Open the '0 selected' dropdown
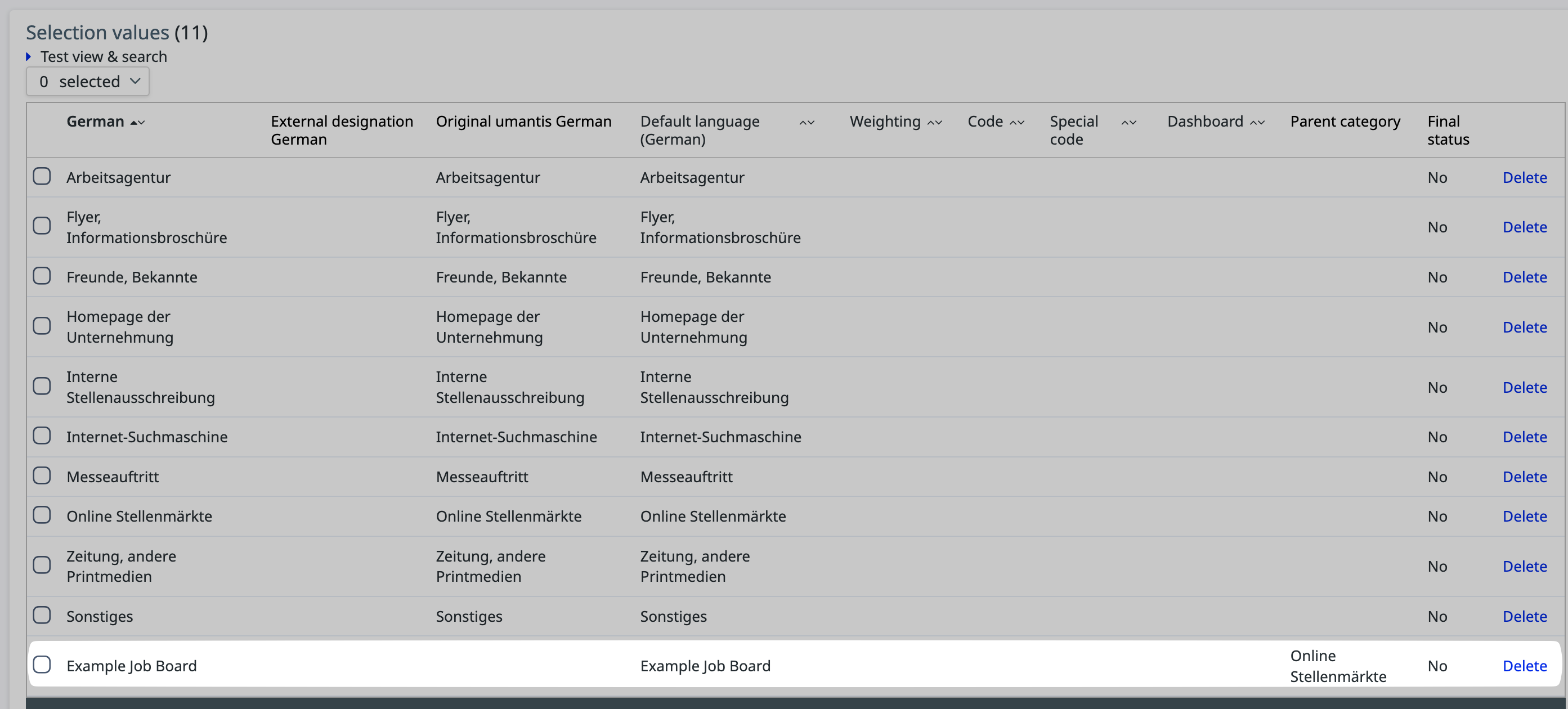The image size is (1568, 709). pos(88,82)
